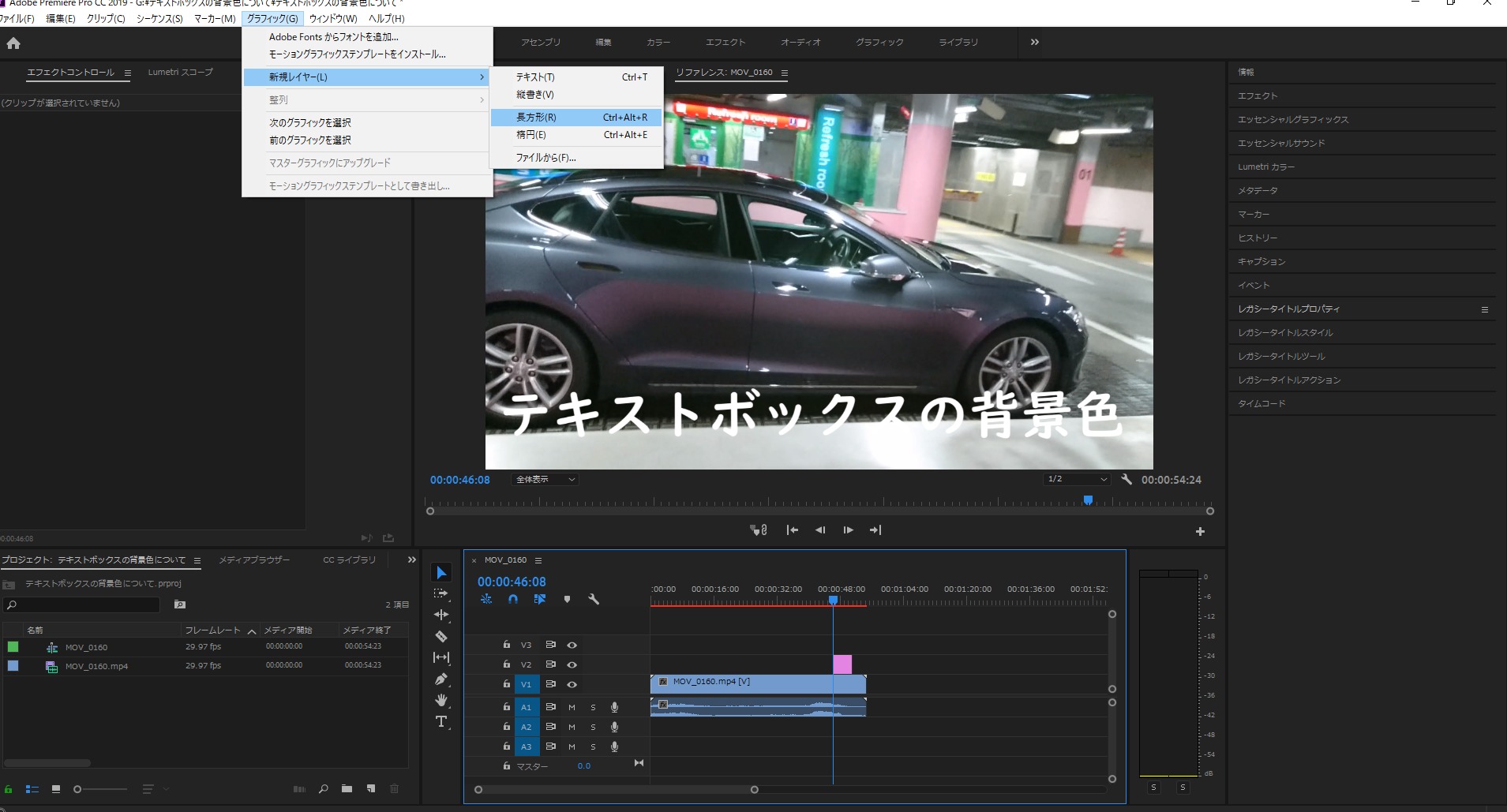Open zoom level dropdown showing 全体表示

point(545,479)
